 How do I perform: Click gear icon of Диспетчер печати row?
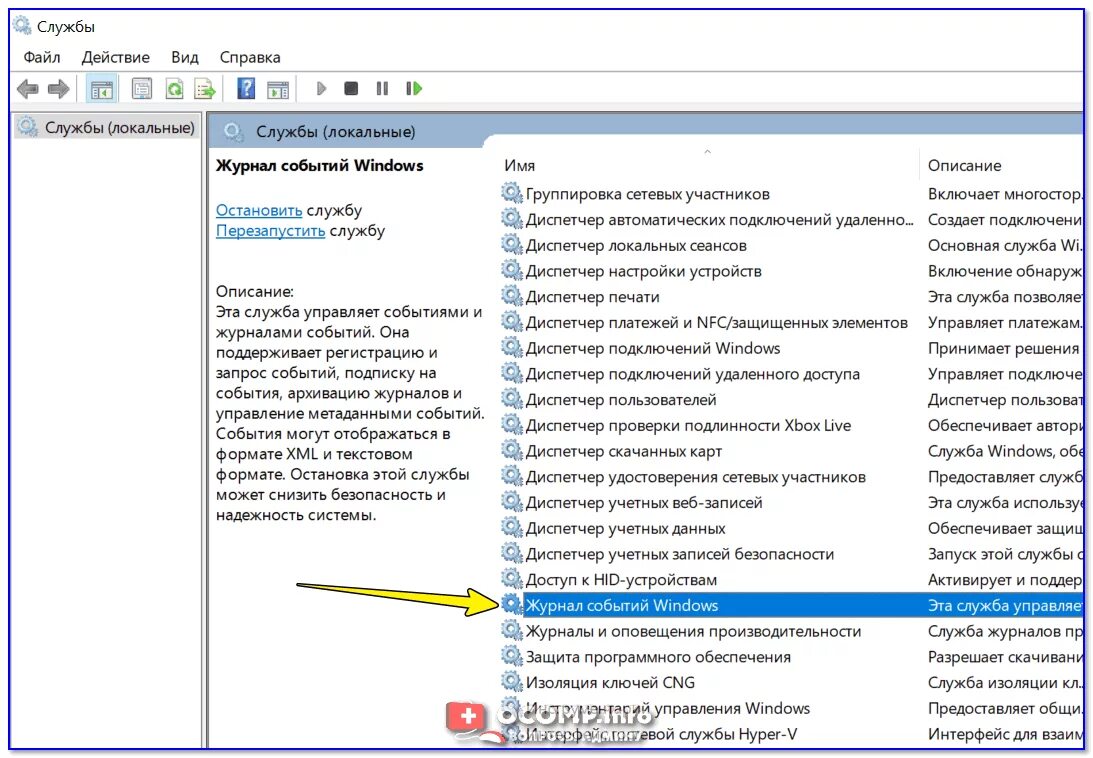pos(512,296)
